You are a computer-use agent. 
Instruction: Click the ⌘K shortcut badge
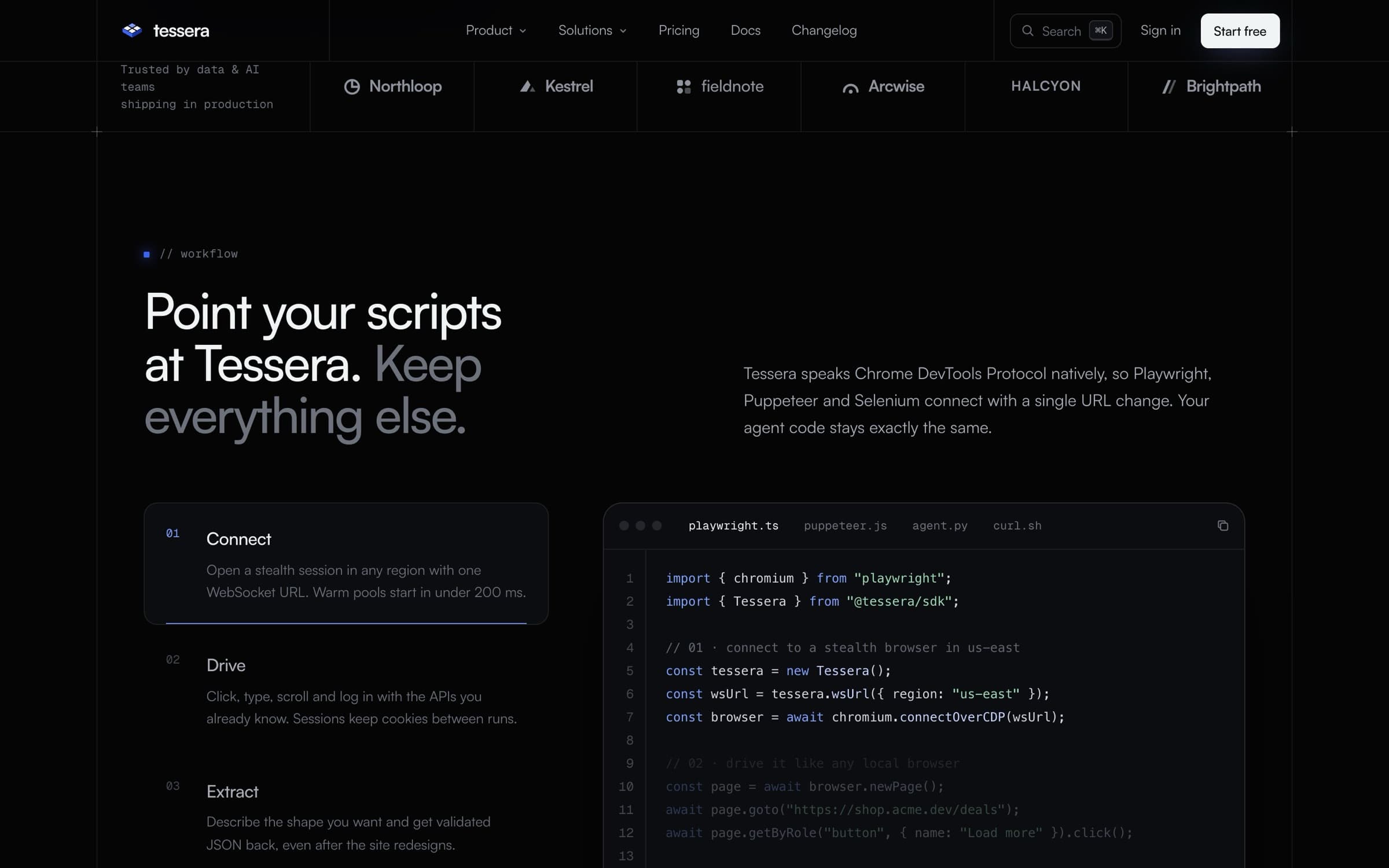[x=1100, y=31]
